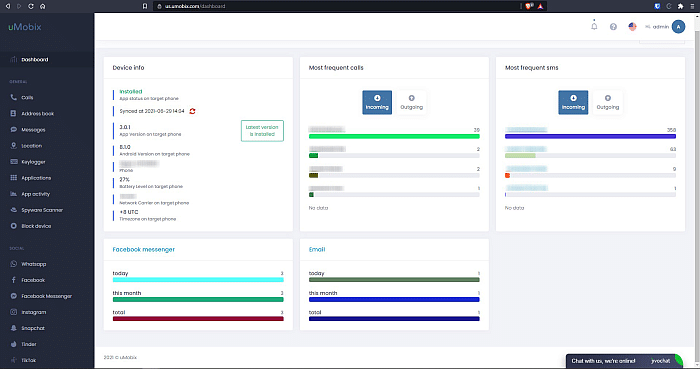Open the Keylogger section
This screenshot has width=700, height=369.
tap(33, 162)
